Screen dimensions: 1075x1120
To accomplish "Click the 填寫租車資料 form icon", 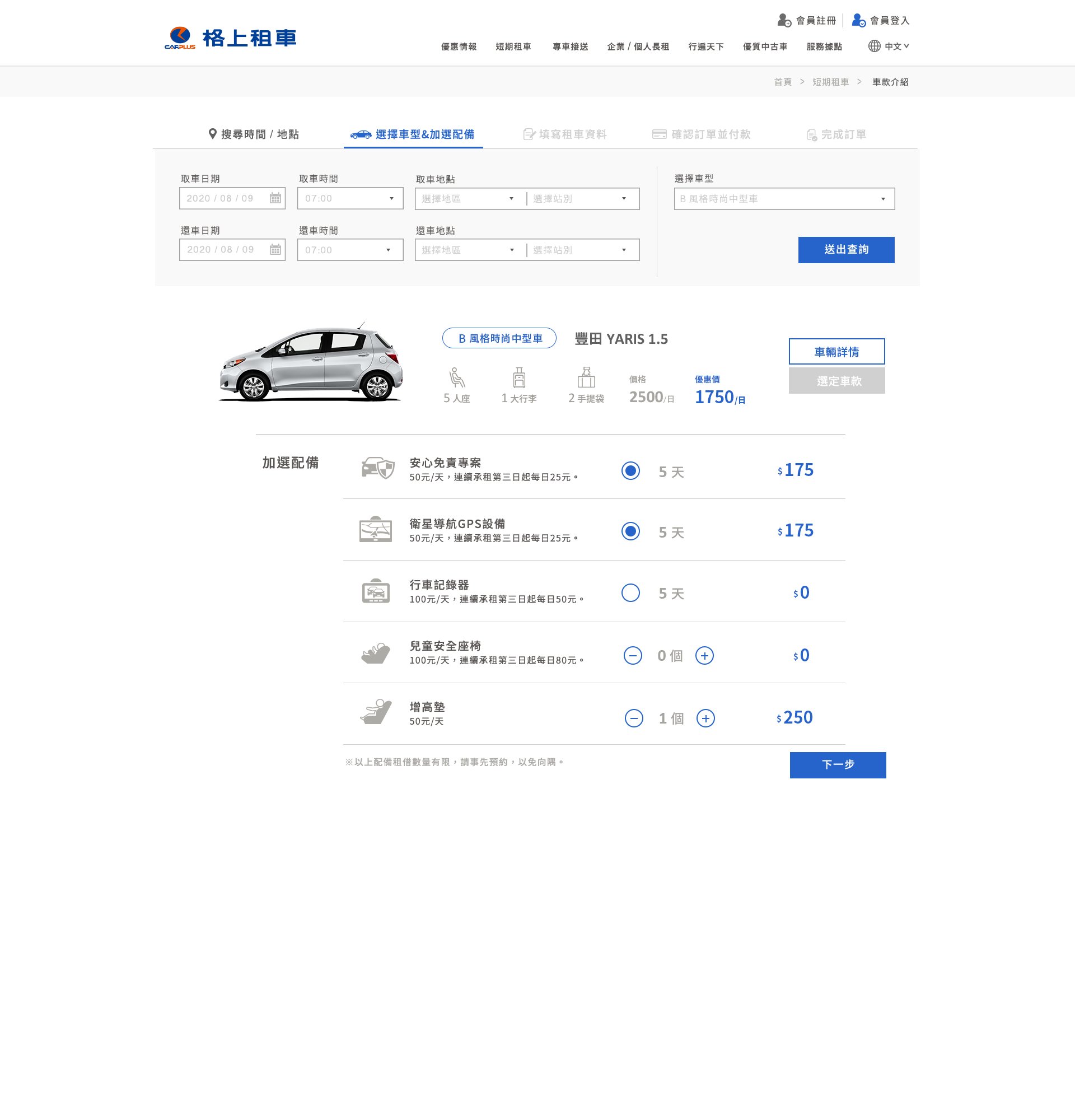I will click(529, 134).
